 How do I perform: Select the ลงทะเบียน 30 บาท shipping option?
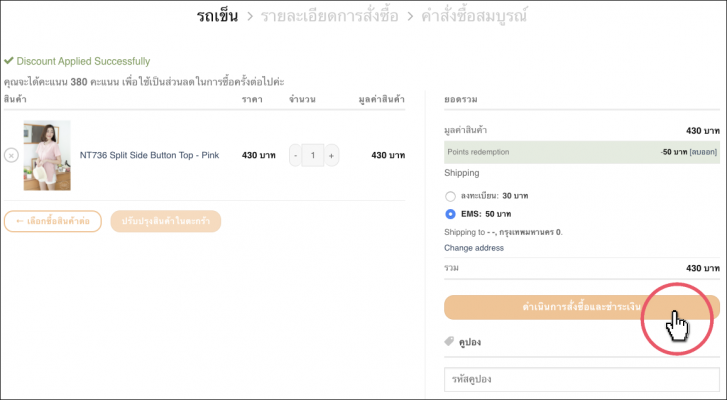point(451,196)
